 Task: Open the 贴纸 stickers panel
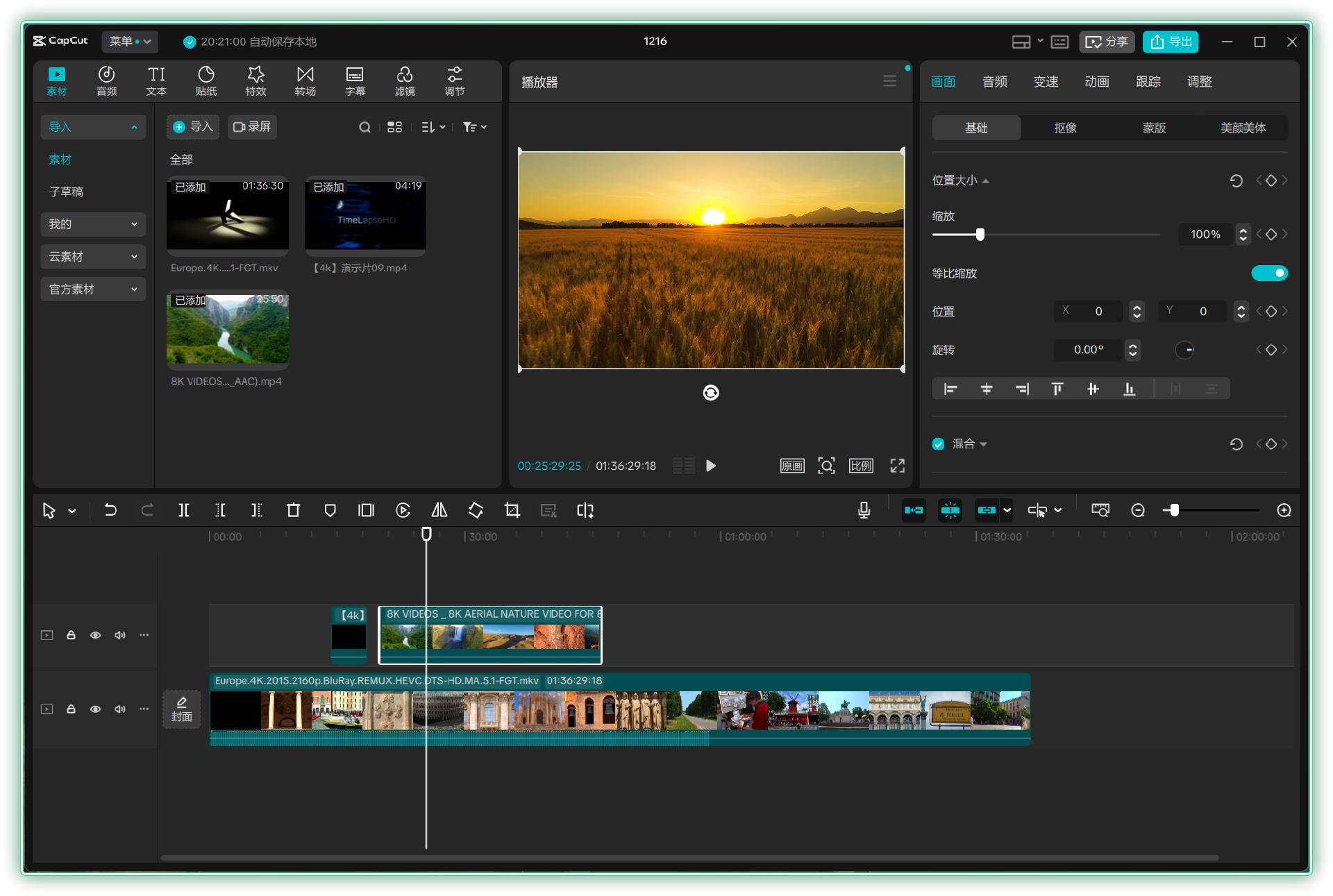click(206, 81)
